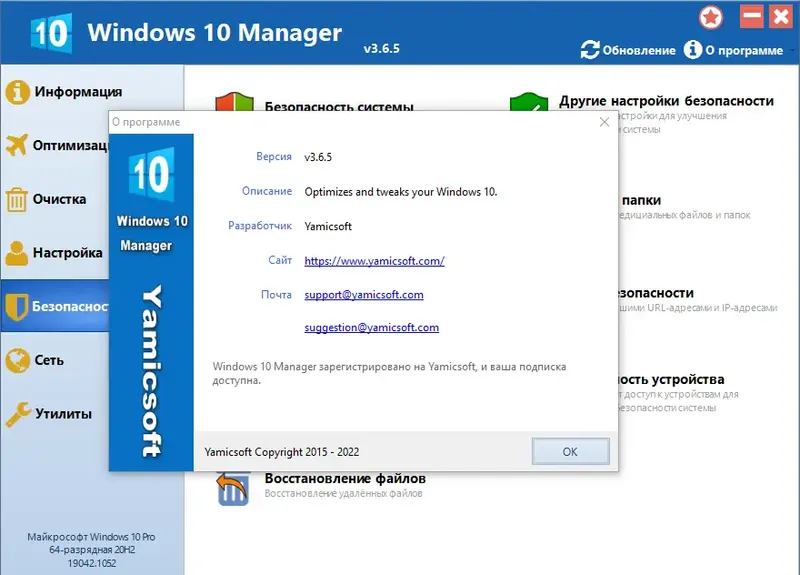Click the build number 19042.1052 text

click(x=92, y=563)
